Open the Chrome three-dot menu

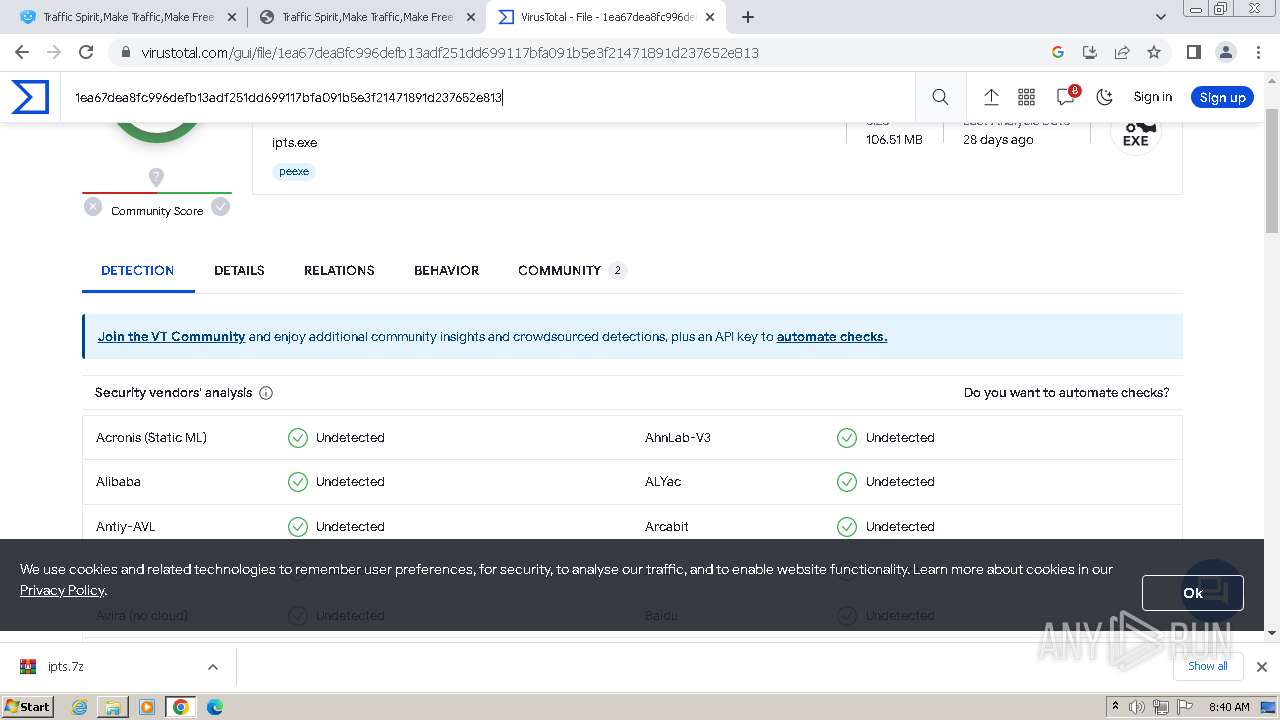(1257, 53)
